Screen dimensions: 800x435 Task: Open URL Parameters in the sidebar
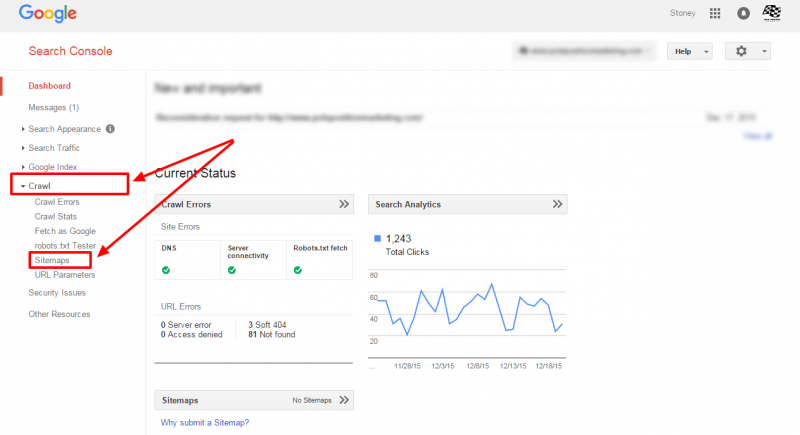tap(65, 275)
